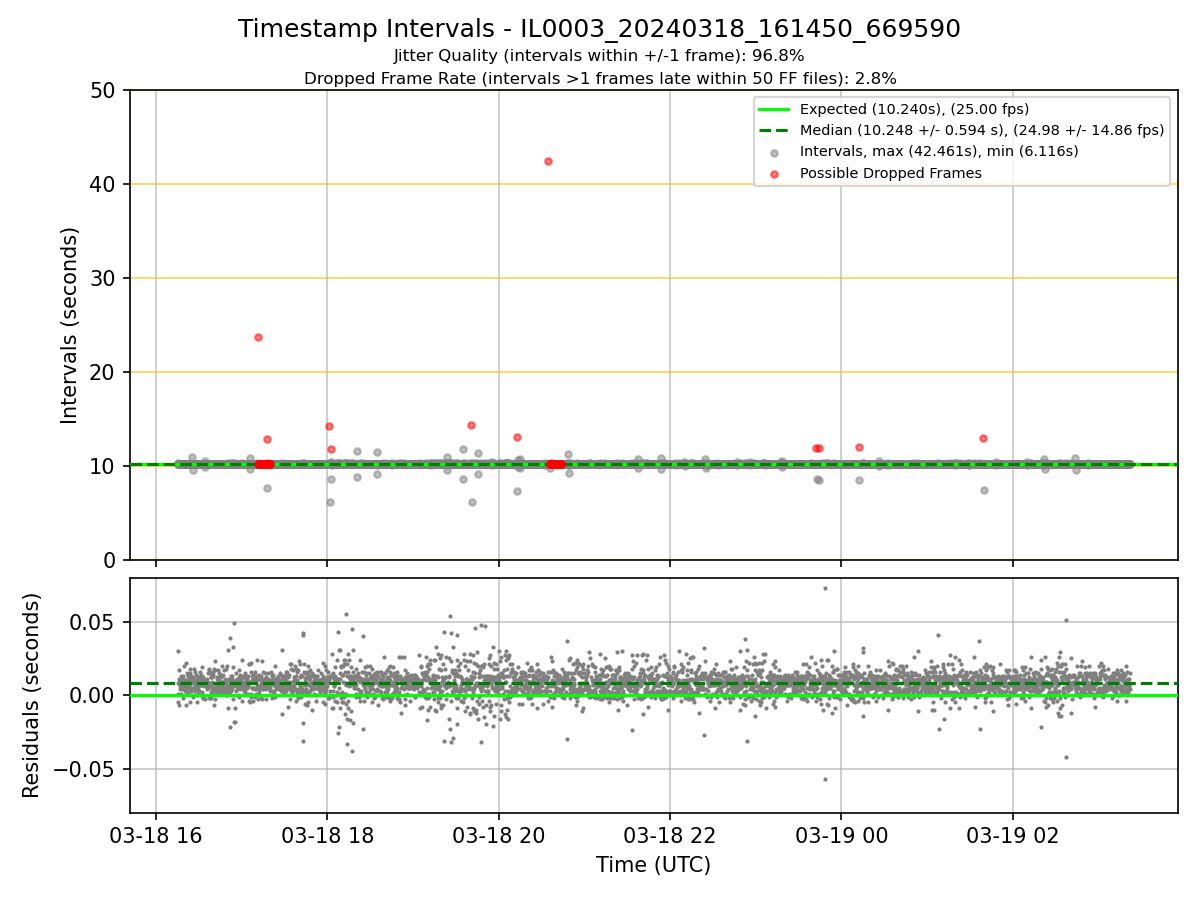Click the 'Time (UTC)' x-axis label
The height and width of the screenshot is (900, 1200).
click(x=653, y=865)
